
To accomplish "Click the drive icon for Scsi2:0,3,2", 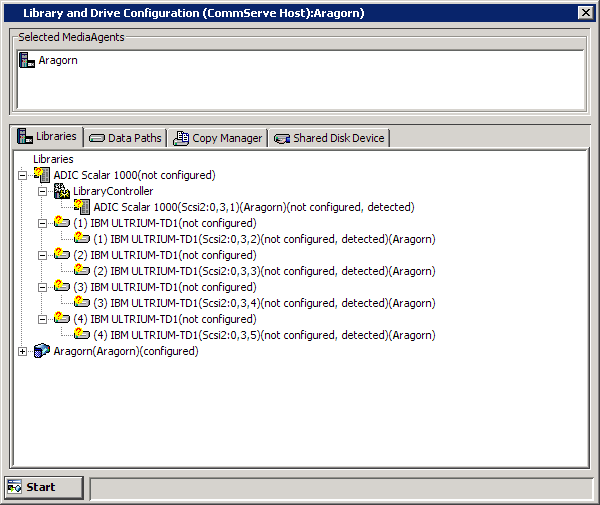I will coord(82,238).
